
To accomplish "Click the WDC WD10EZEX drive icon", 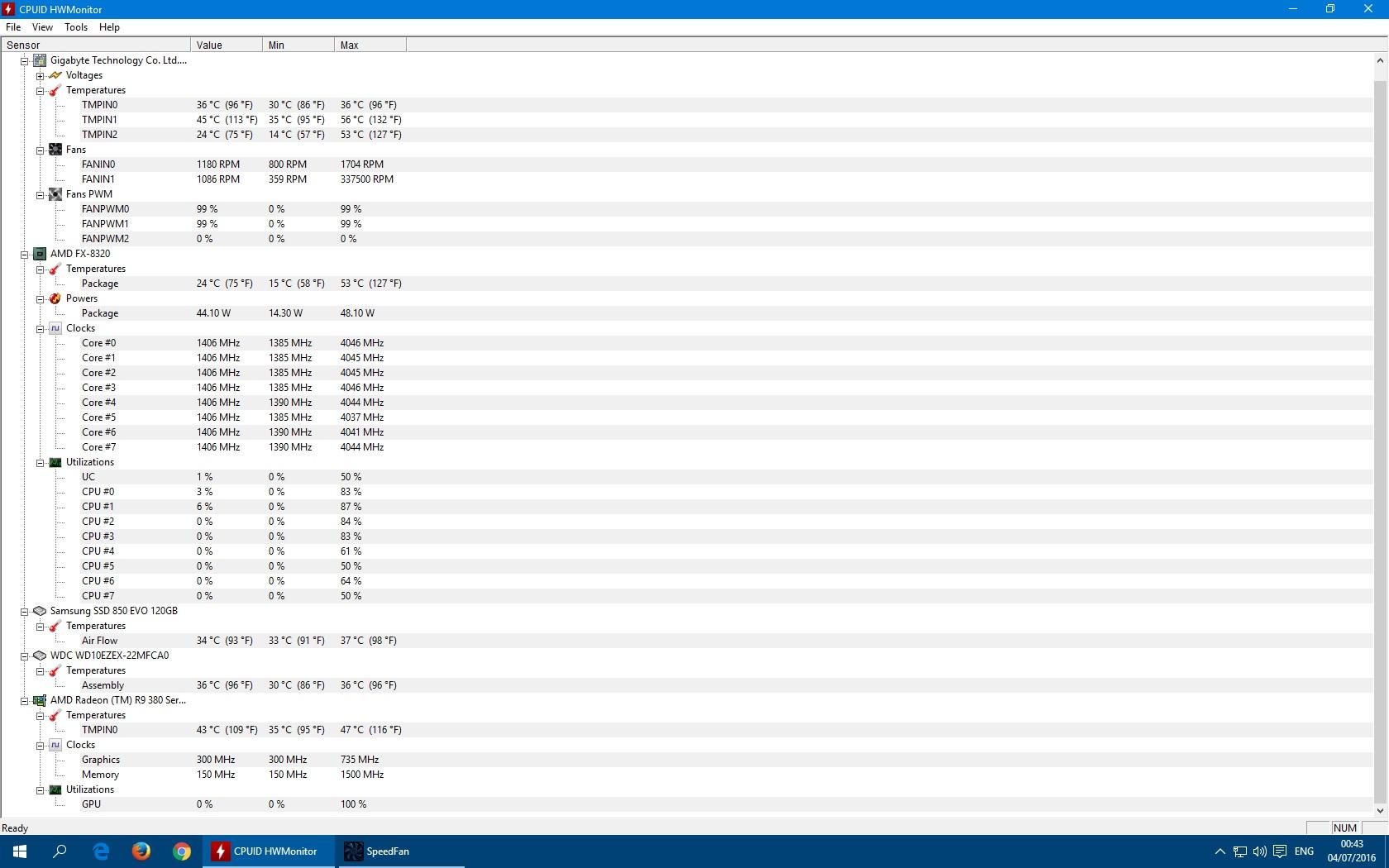I will tap(40, 656).
